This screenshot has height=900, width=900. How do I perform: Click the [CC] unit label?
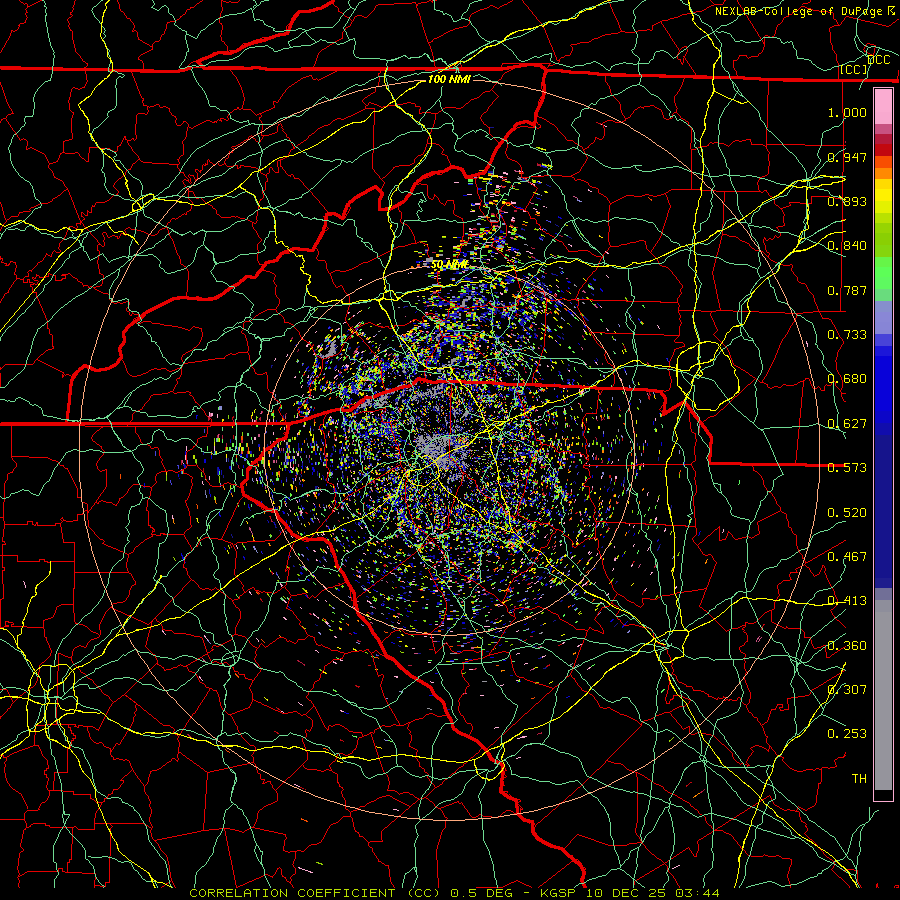(853, 70)
